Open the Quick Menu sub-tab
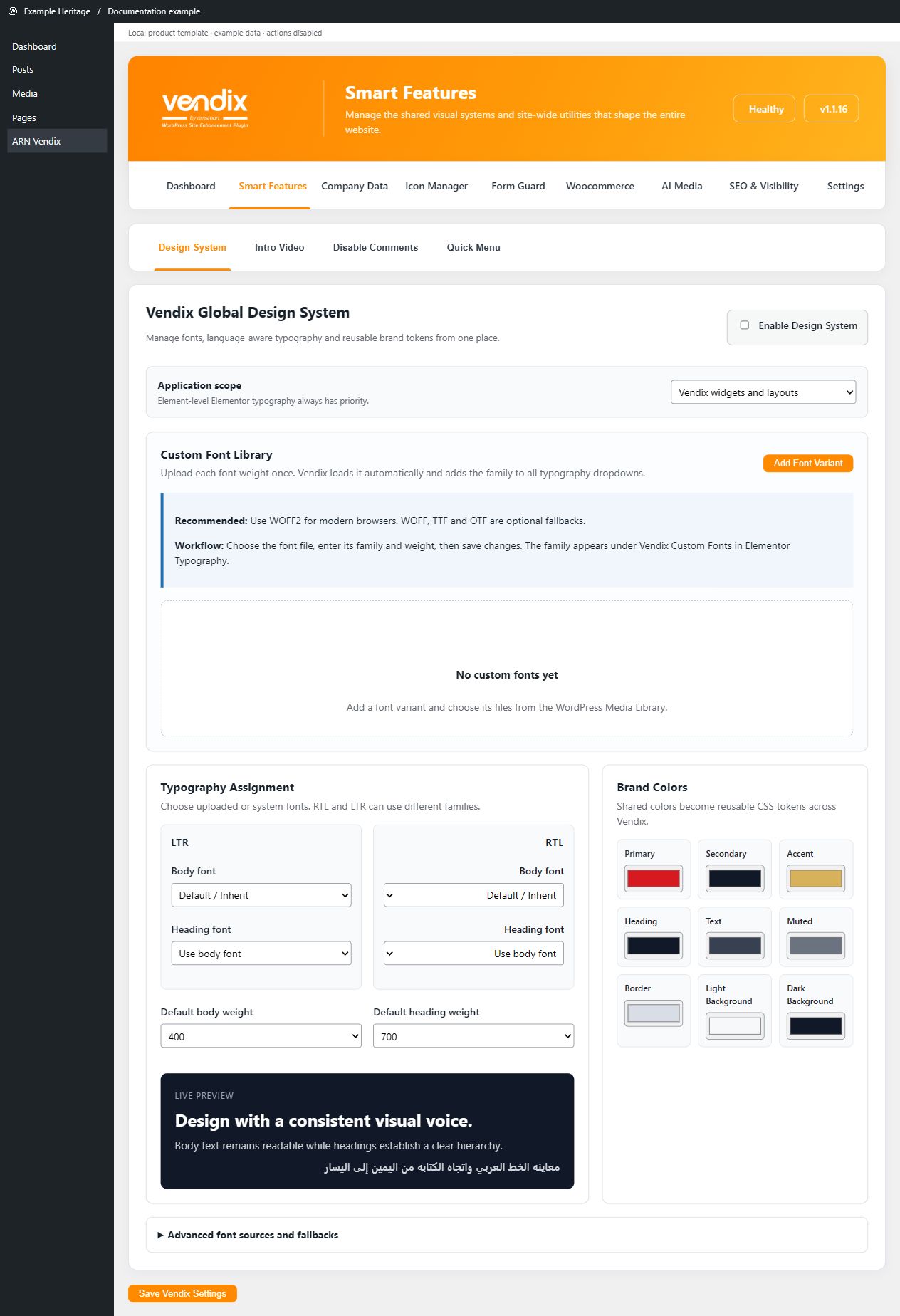Image resolution: width=900 pixels, height=1316 pixels. (x=473, y=247)
